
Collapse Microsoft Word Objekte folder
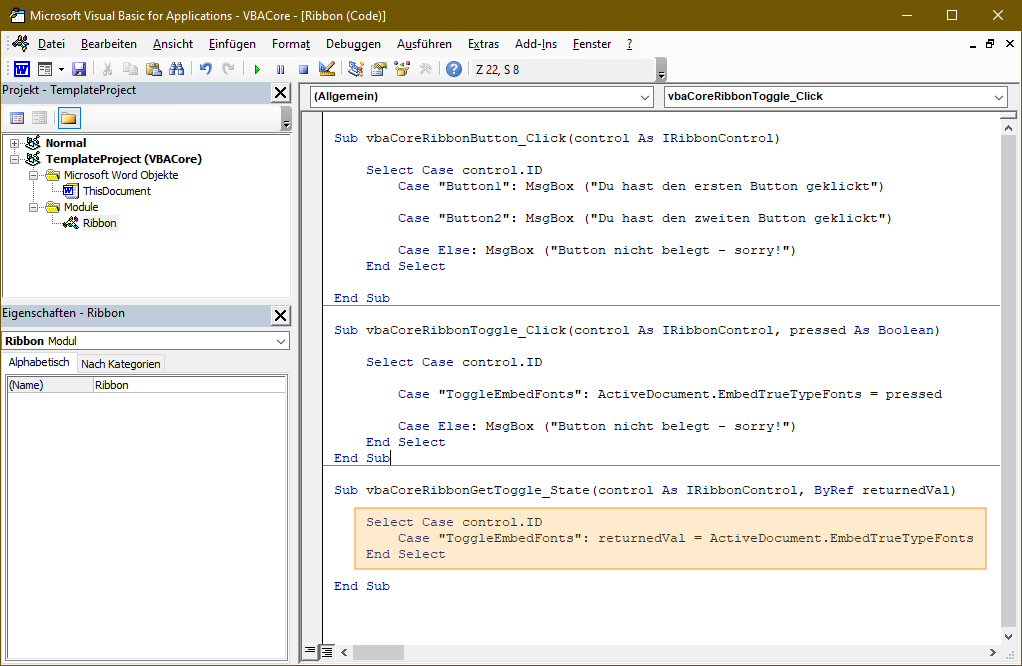click(x=33, y=175)
